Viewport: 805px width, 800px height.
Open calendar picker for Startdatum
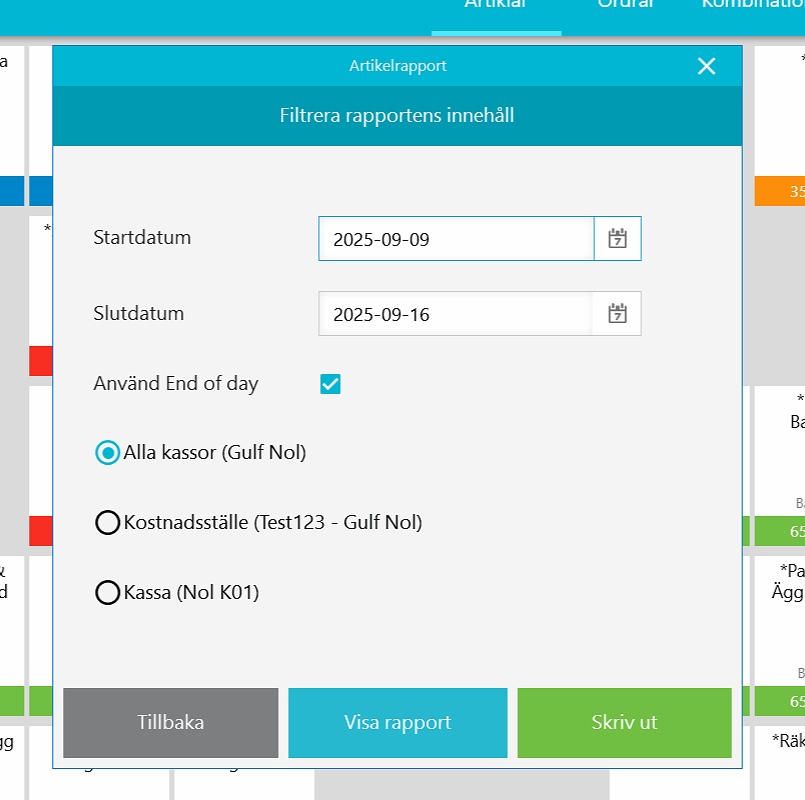click(x=618, y=239)
